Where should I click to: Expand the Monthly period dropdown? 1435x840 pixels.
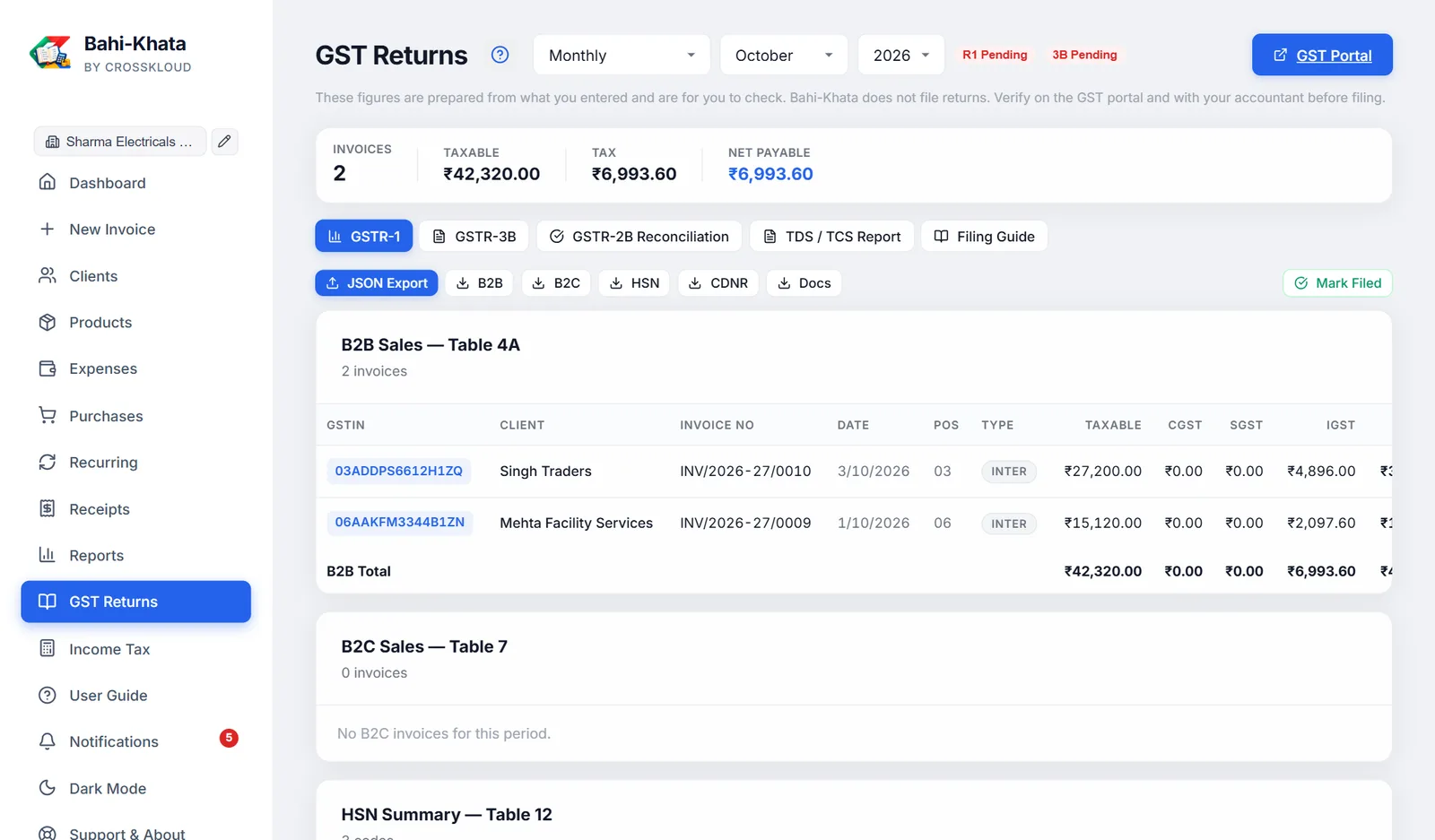(x=622, y=55)
